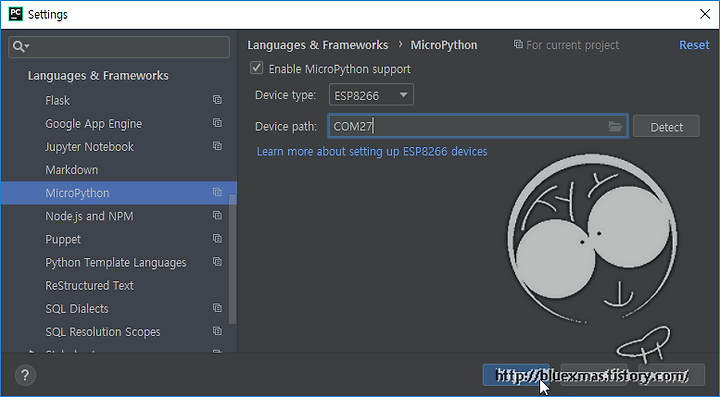Click the project-level icon beside Jupyter Notebook
720x397 pixels.
217,146
